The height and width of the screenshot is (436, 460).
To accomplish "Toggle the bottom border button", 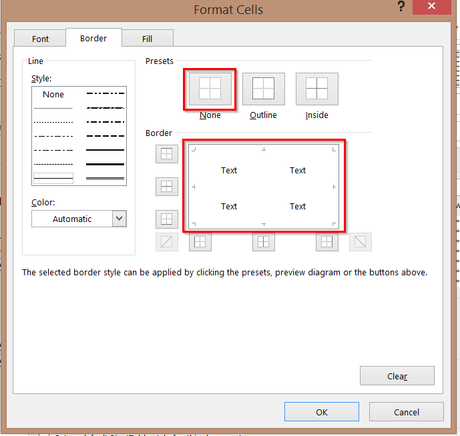I will click(x=166, y=219).
